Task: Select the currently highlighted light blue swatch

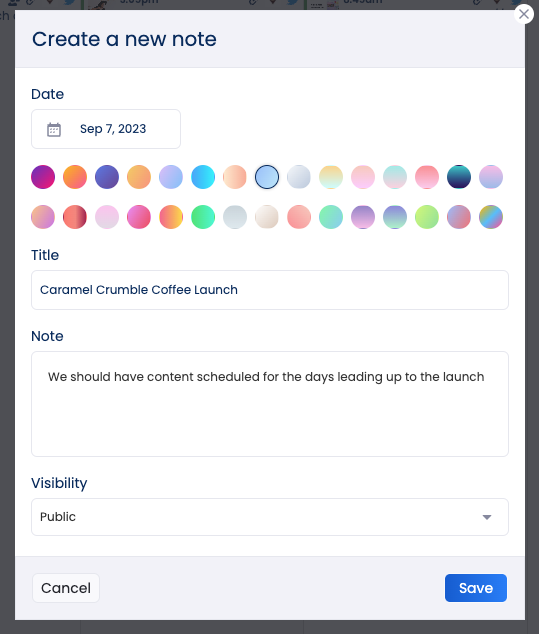Action: pyautogui.click(x=267, y=177)
